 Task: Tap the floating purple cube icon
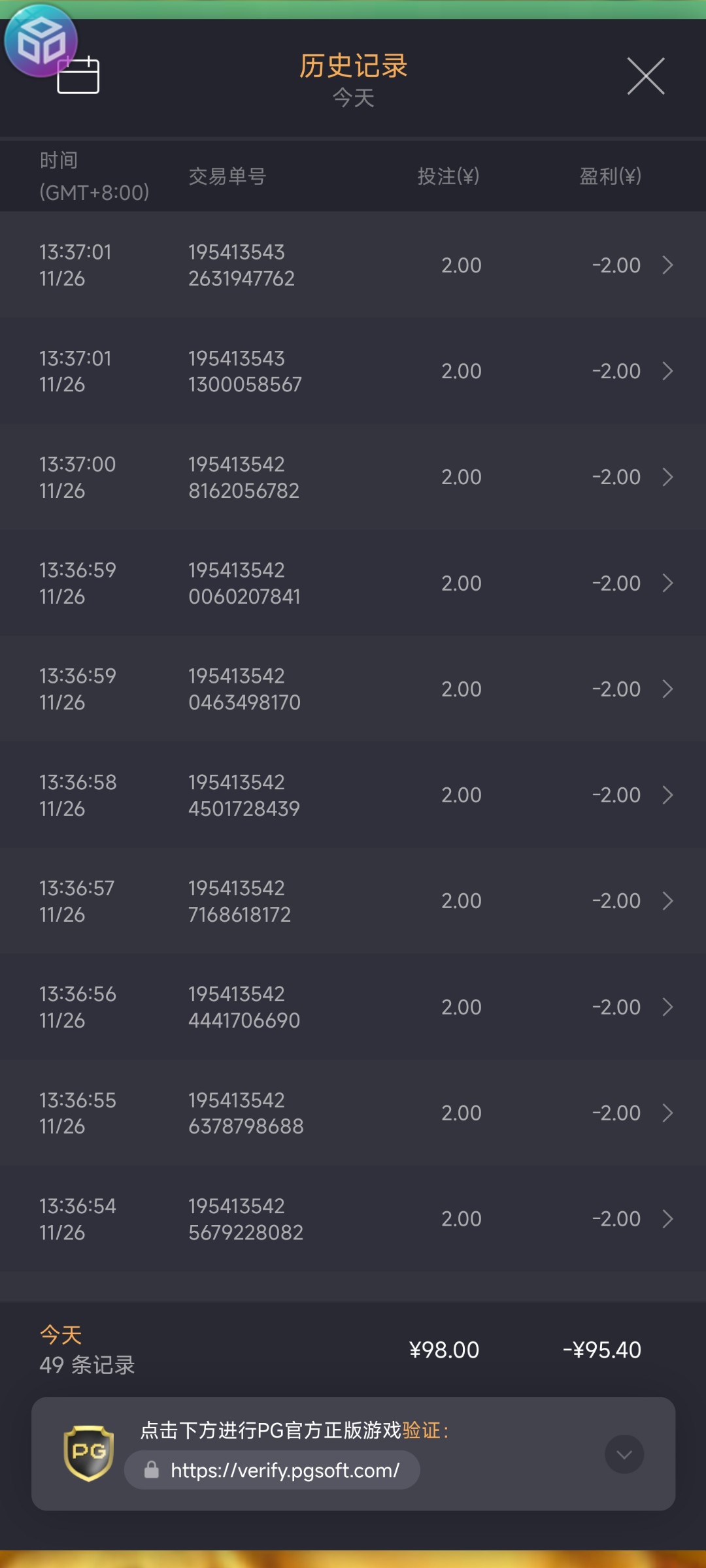(x=40, y=41)
